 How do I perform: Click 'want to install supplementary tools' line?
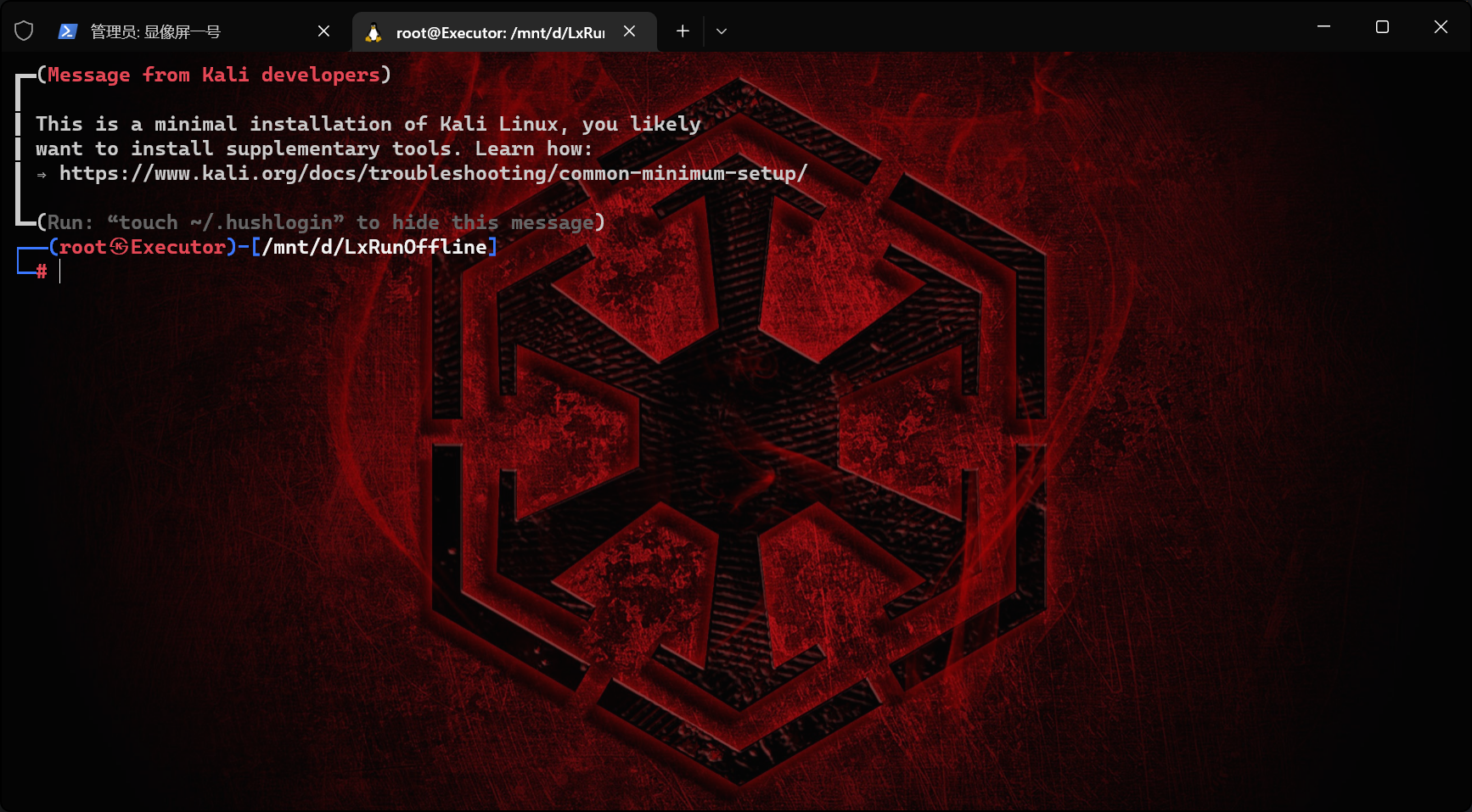coord(314,148)
